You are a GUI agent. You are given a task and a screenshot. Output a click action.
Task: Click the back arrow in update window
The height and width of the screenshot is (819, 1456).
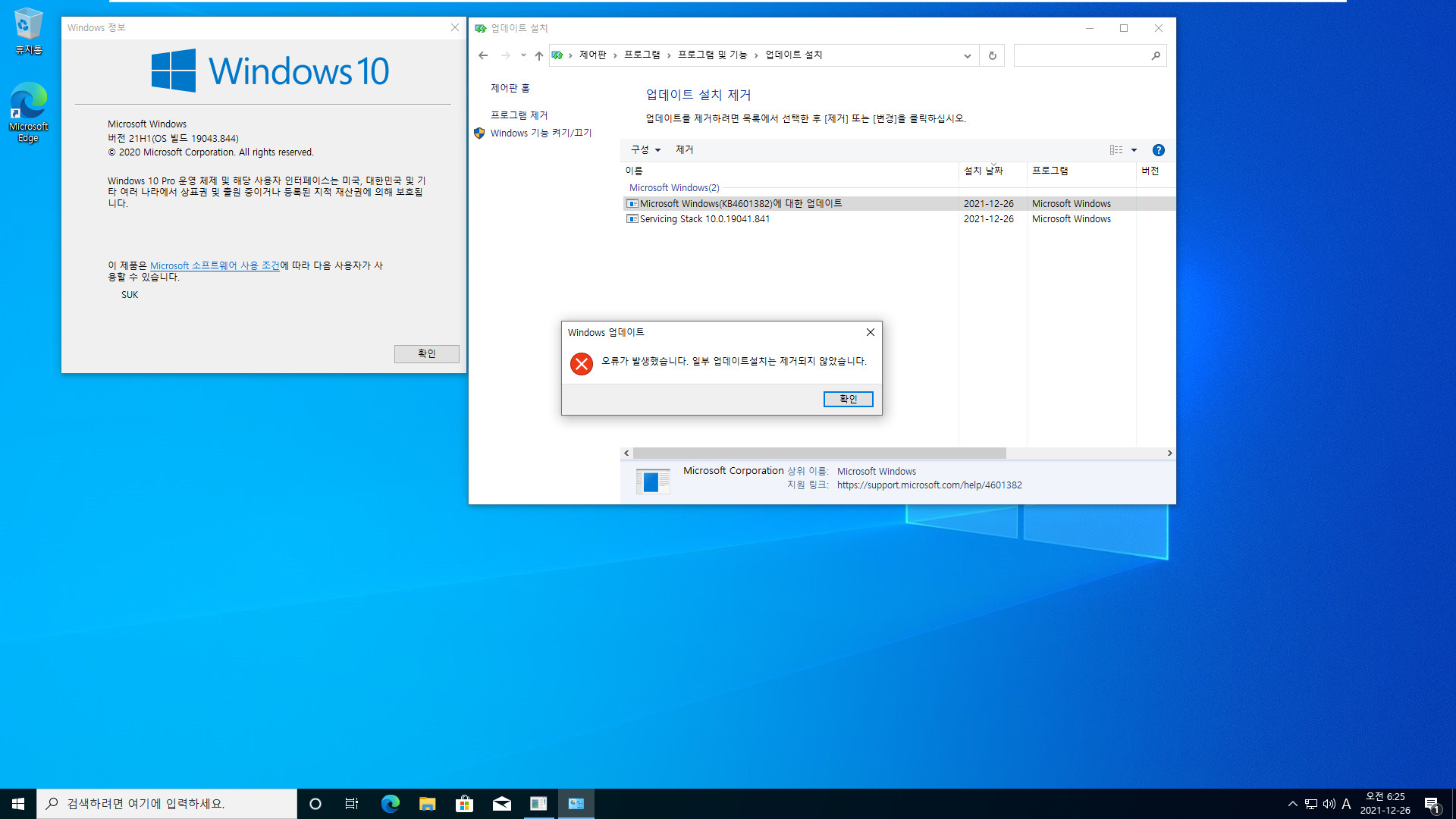483,55
